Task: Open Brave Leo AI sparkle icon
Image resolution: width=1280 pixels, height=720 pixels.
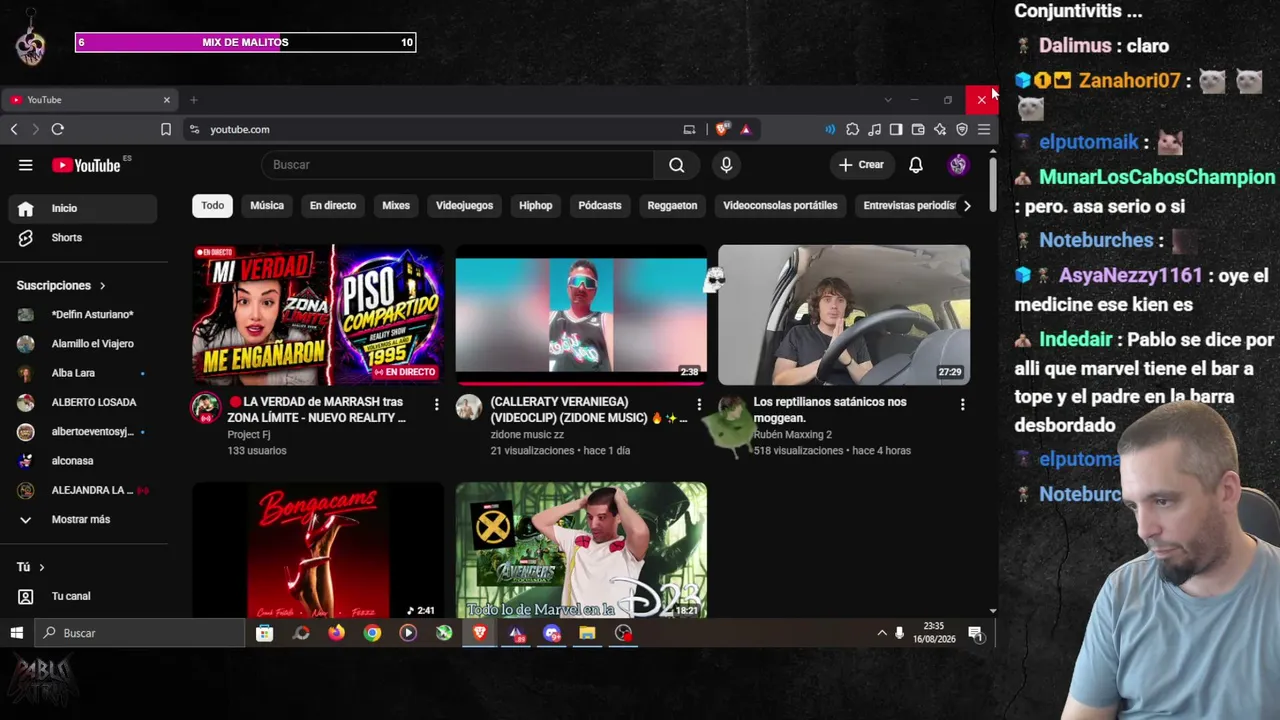Action: 940,129
